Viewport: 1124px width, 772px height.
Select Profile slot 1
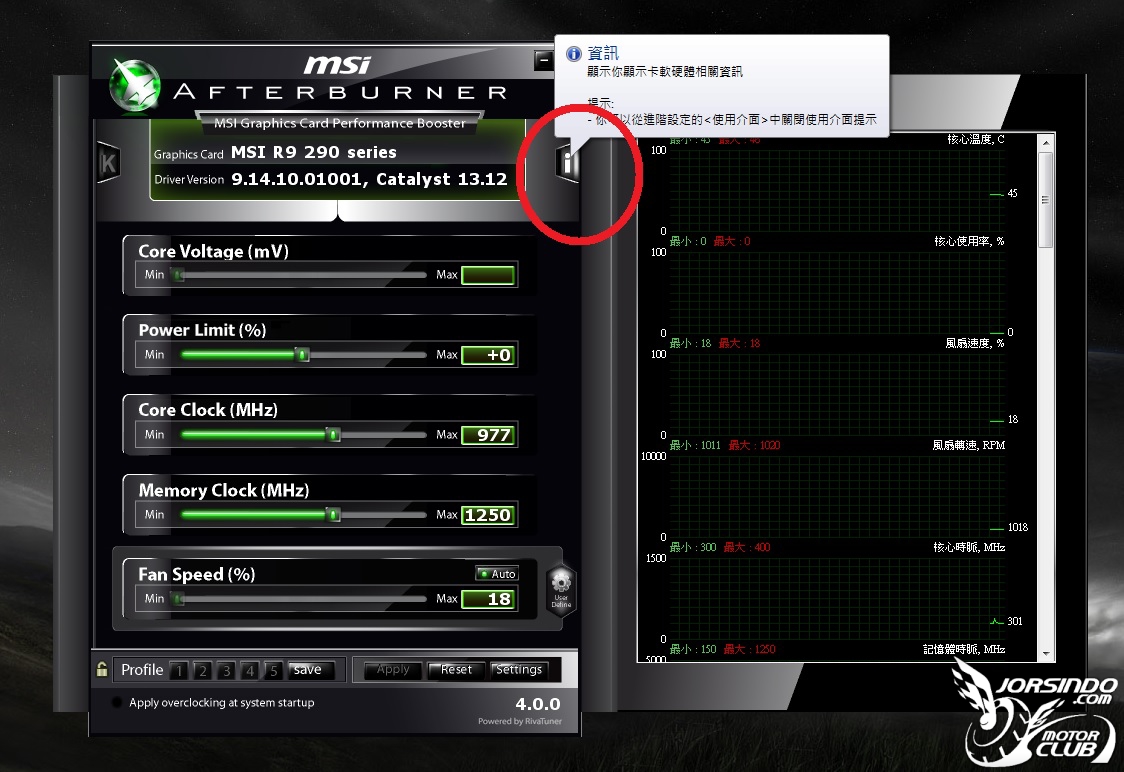pos(179,670)
